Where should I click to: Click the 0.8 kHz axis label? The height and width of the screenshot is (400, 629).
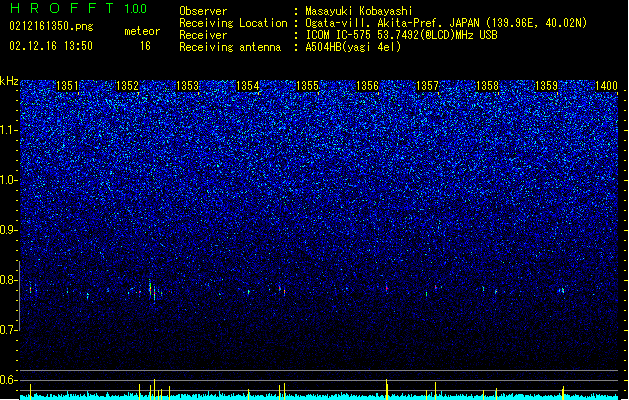click(9, 280)
